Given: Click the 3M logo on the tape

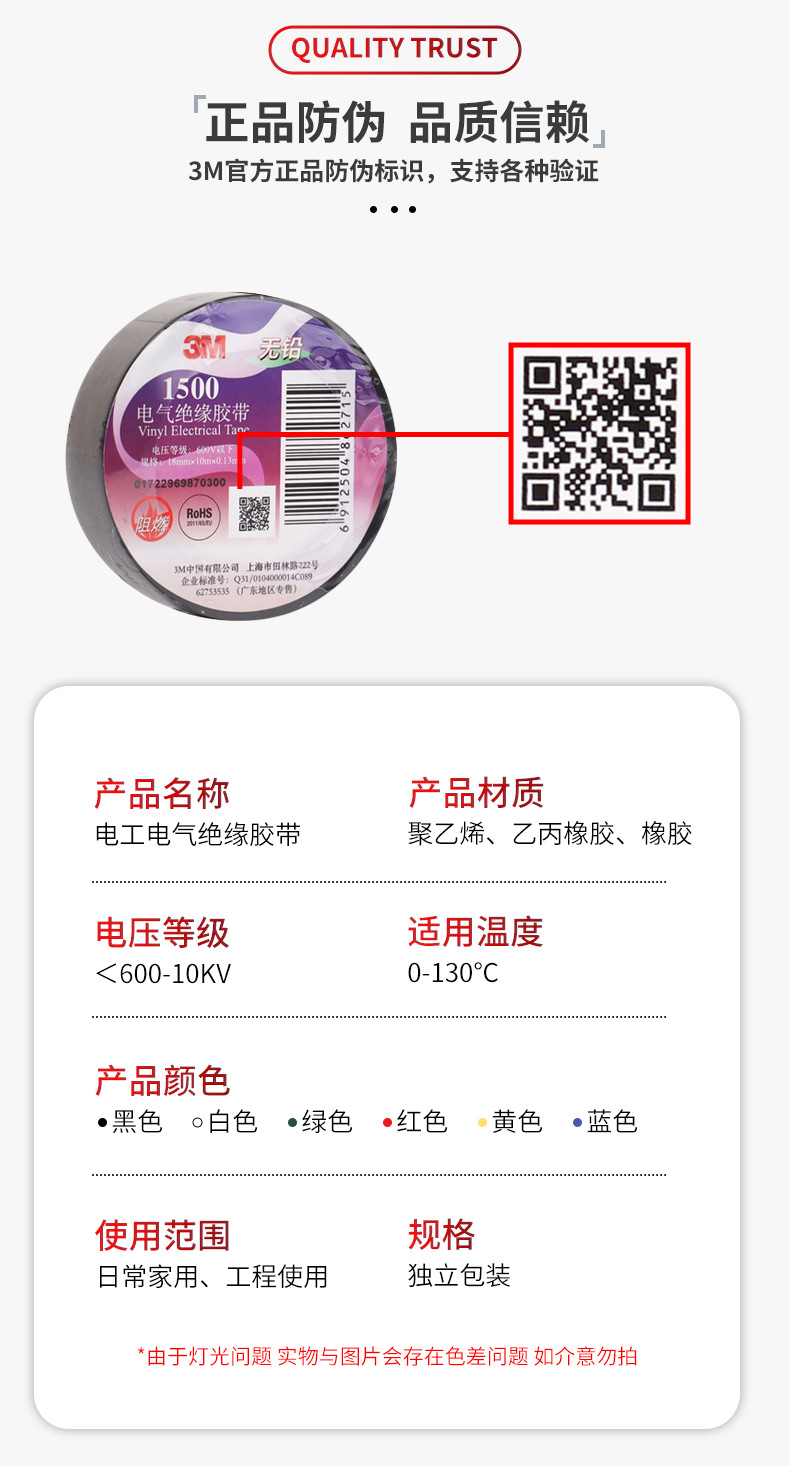Looking at the screenshot, I should point(204,348).
